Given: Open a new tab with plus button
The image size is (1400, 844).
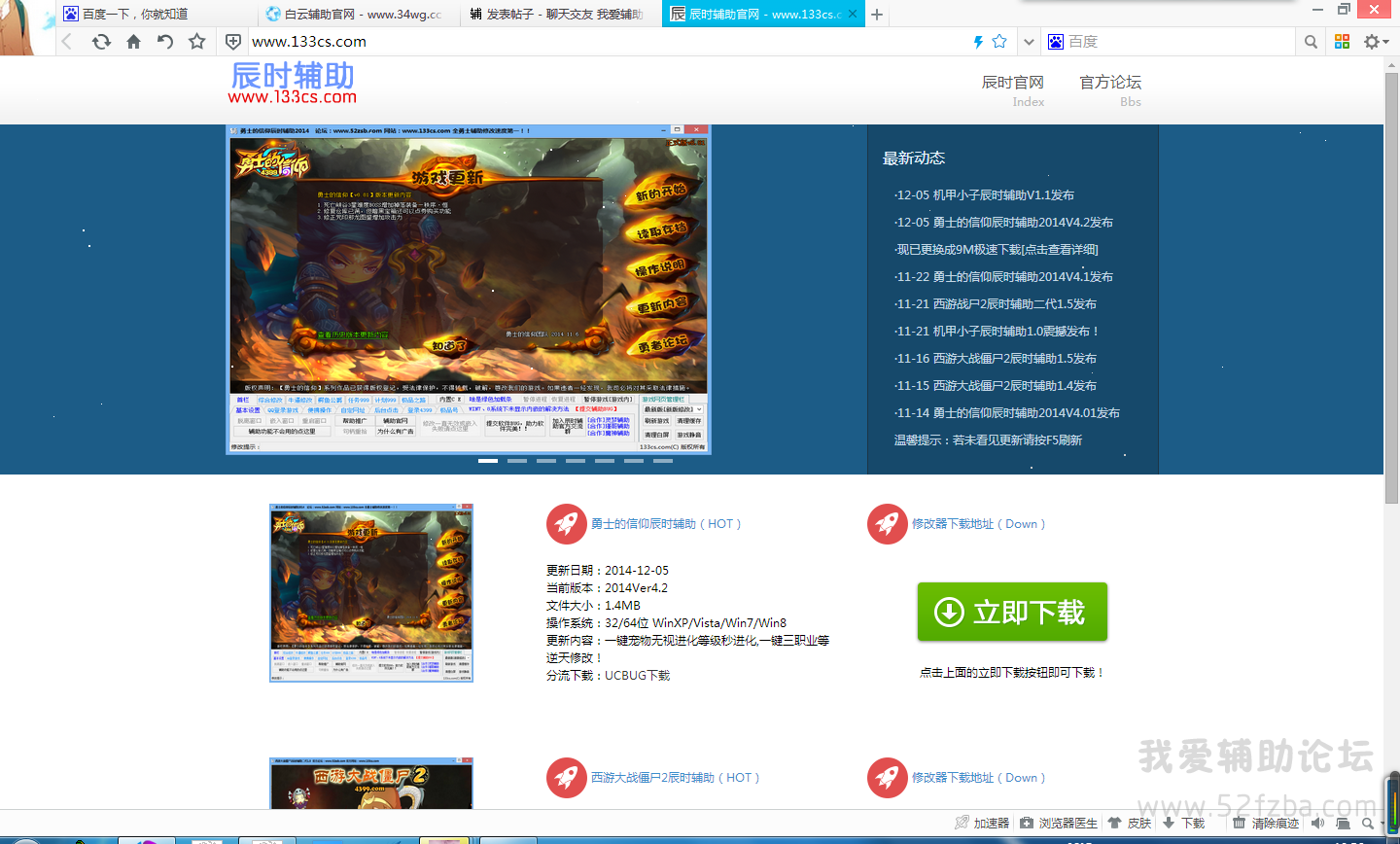Looking at the screenshot, I should pyautogui.click(x=877, y=15).
